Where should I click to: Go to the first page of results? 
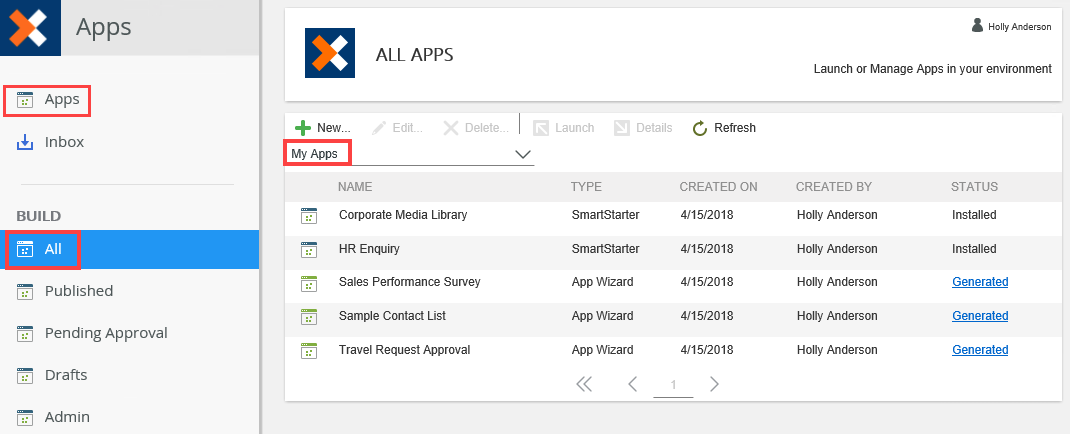click(584, 384)
